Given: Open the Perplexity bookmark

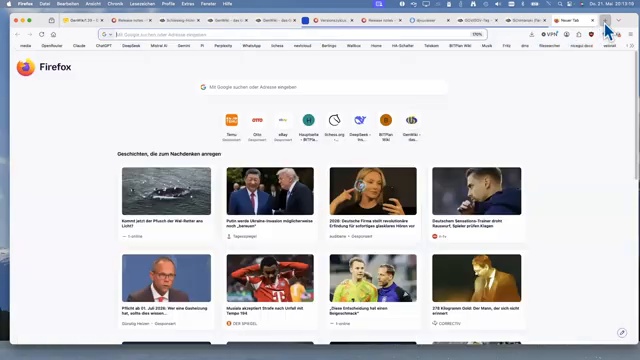Looking at the screenshot, I should (223, 46).
